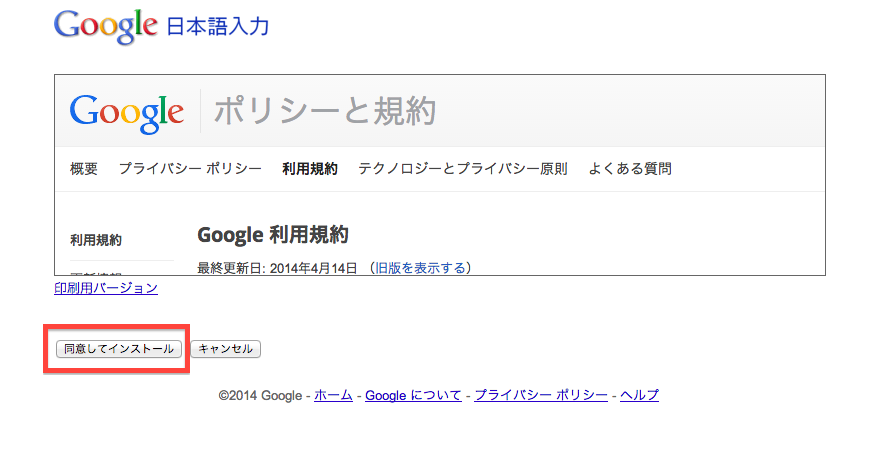Screen dimensions: 886x469
Task: Follow the ホーム footer link
Action: [x=333, y=395]
